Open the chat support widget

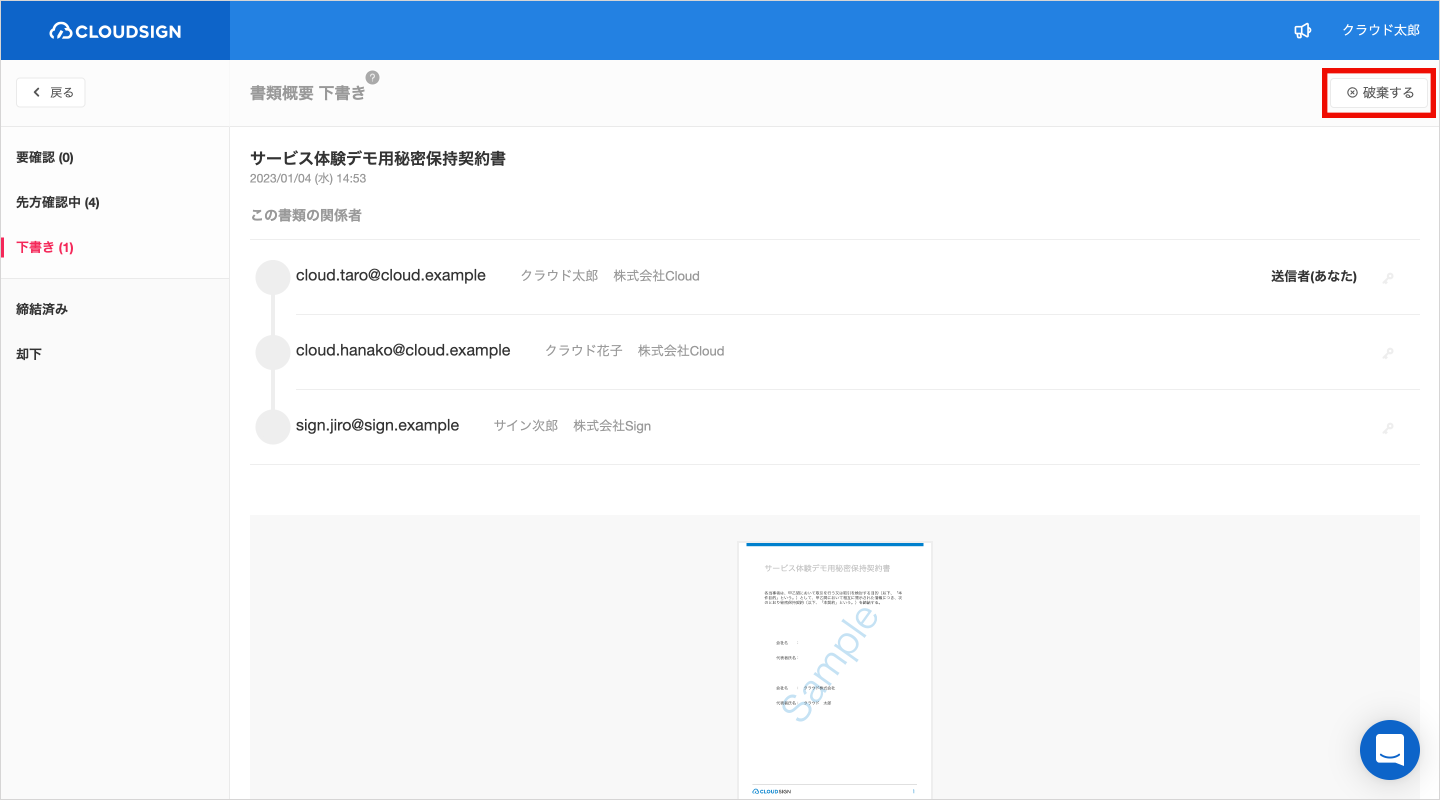click(1389, 749)
